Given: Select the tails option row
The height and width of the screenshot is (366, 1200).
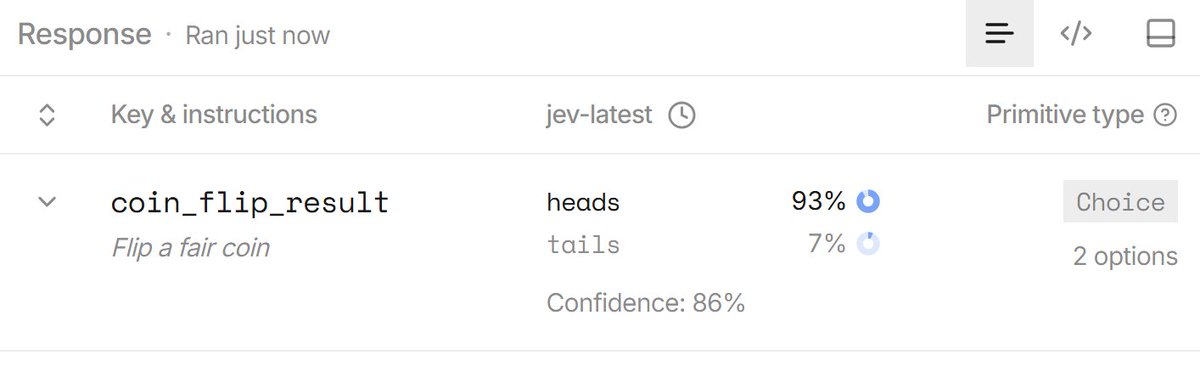Looking at the screenshot, I should (x=713, y=244).
